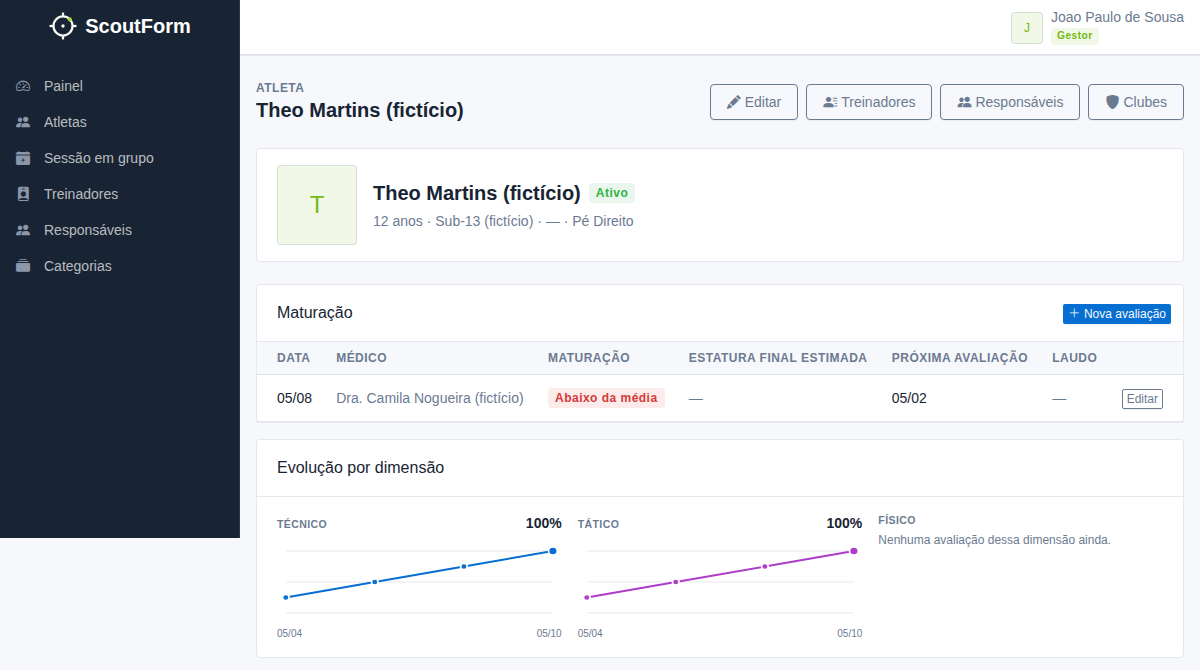
Task: Select Responsáveis in the sidebar menu
Action: [x=120, y=230]
